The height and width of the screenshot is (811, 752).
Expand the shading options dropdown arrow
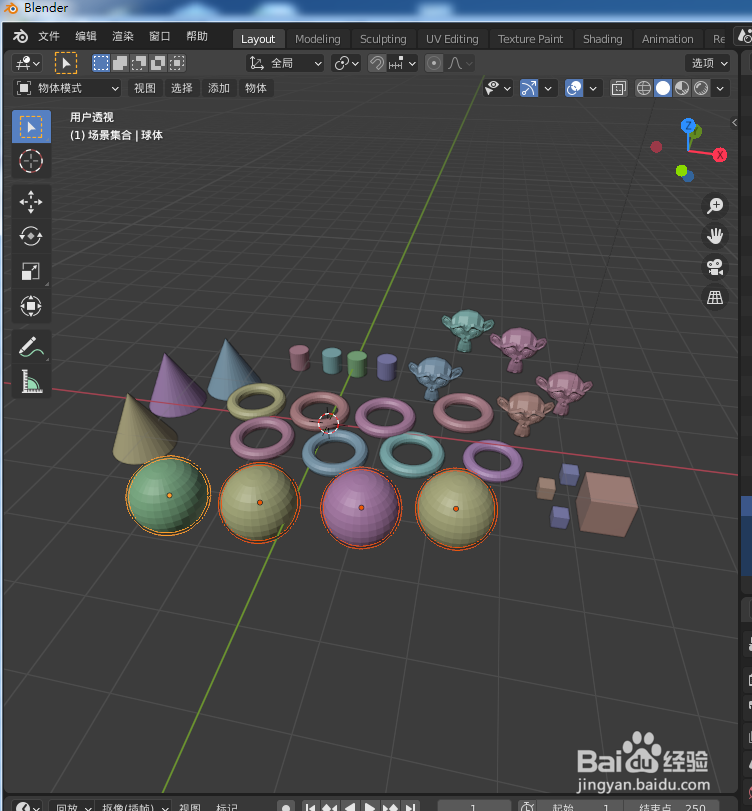[720, 88]
